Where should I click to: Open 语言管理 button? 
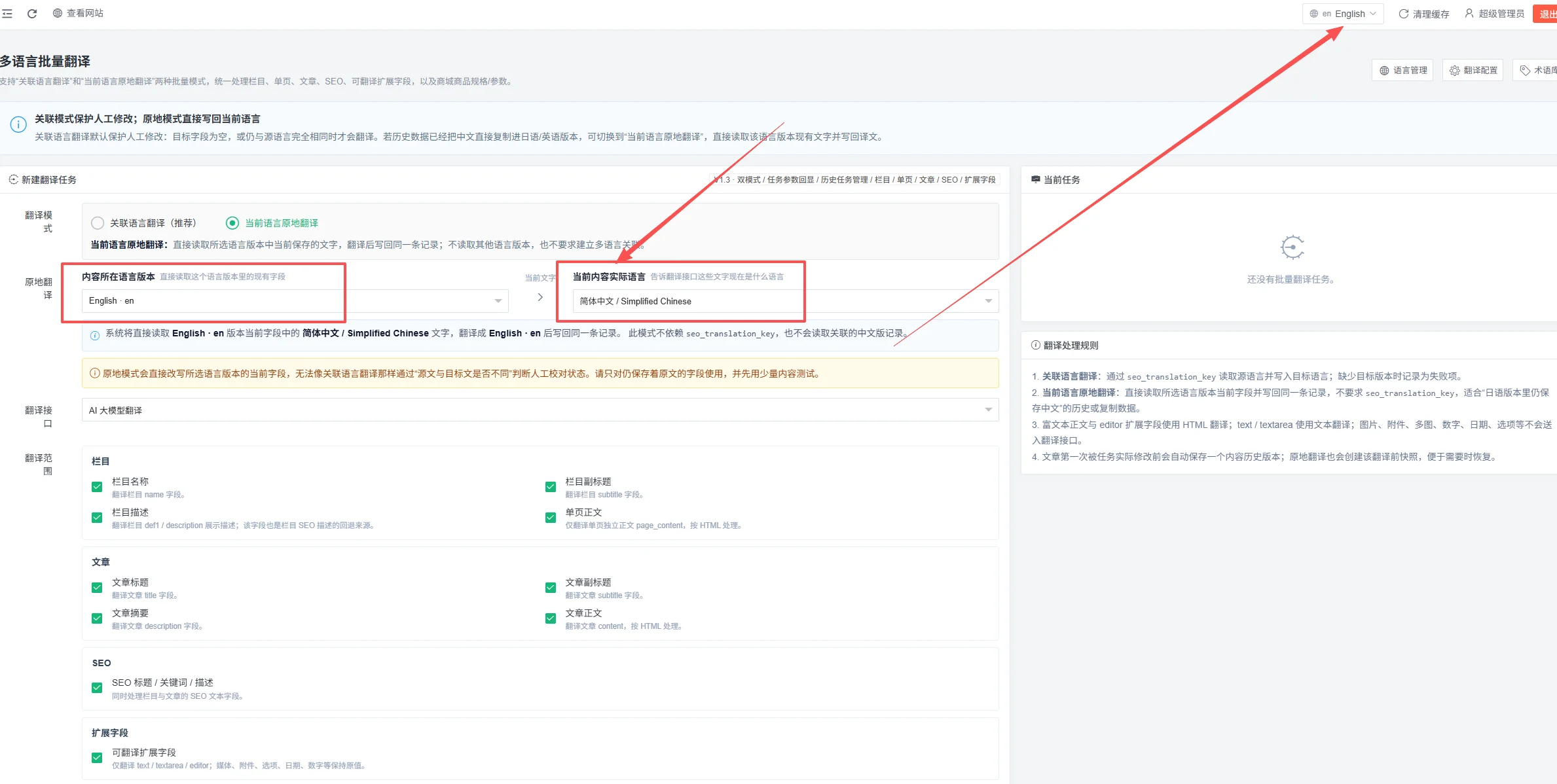(1402, 70)
